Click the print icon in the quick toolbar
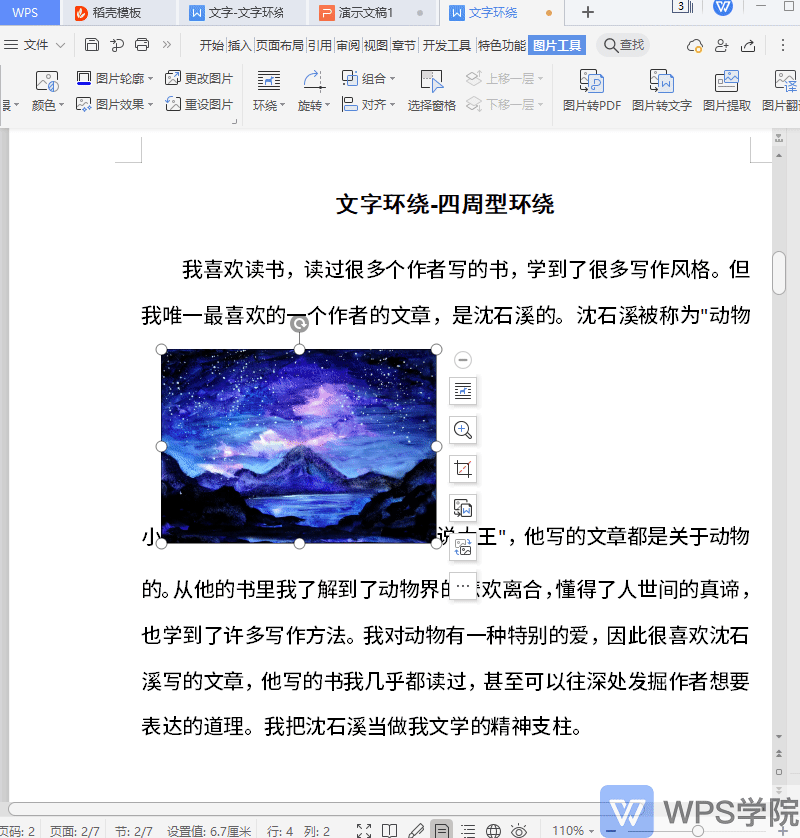 coord(142,45)
